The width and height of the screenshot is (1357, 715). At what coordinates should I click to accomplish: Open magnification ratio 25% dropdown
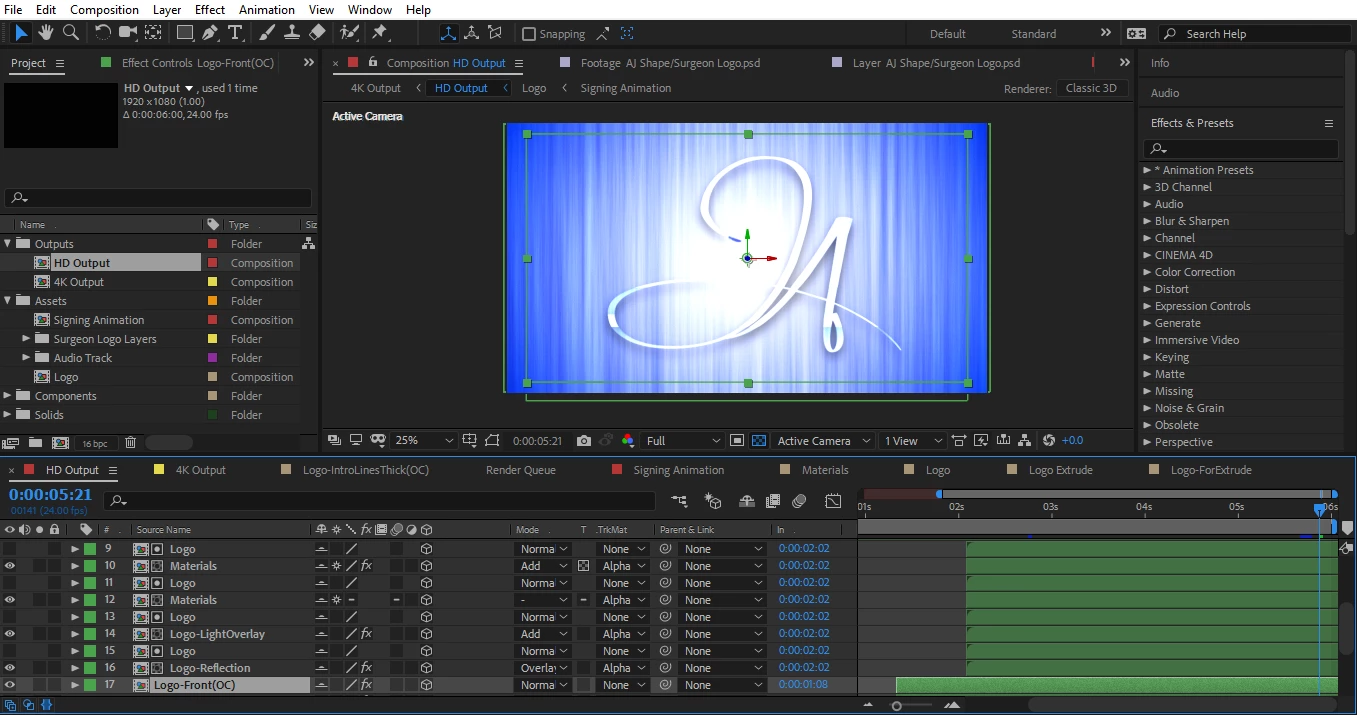click(425, 441)
